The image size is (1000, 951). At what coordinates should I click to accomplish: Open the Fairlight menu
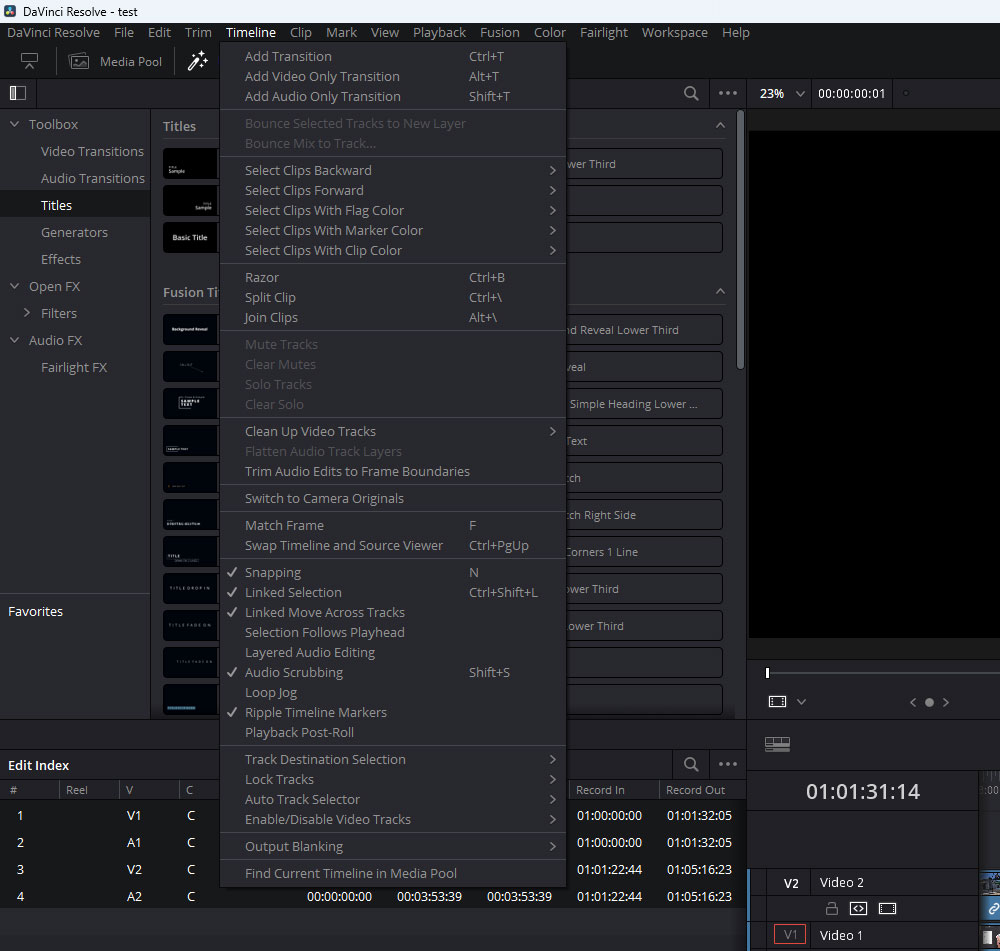[603, 33]
